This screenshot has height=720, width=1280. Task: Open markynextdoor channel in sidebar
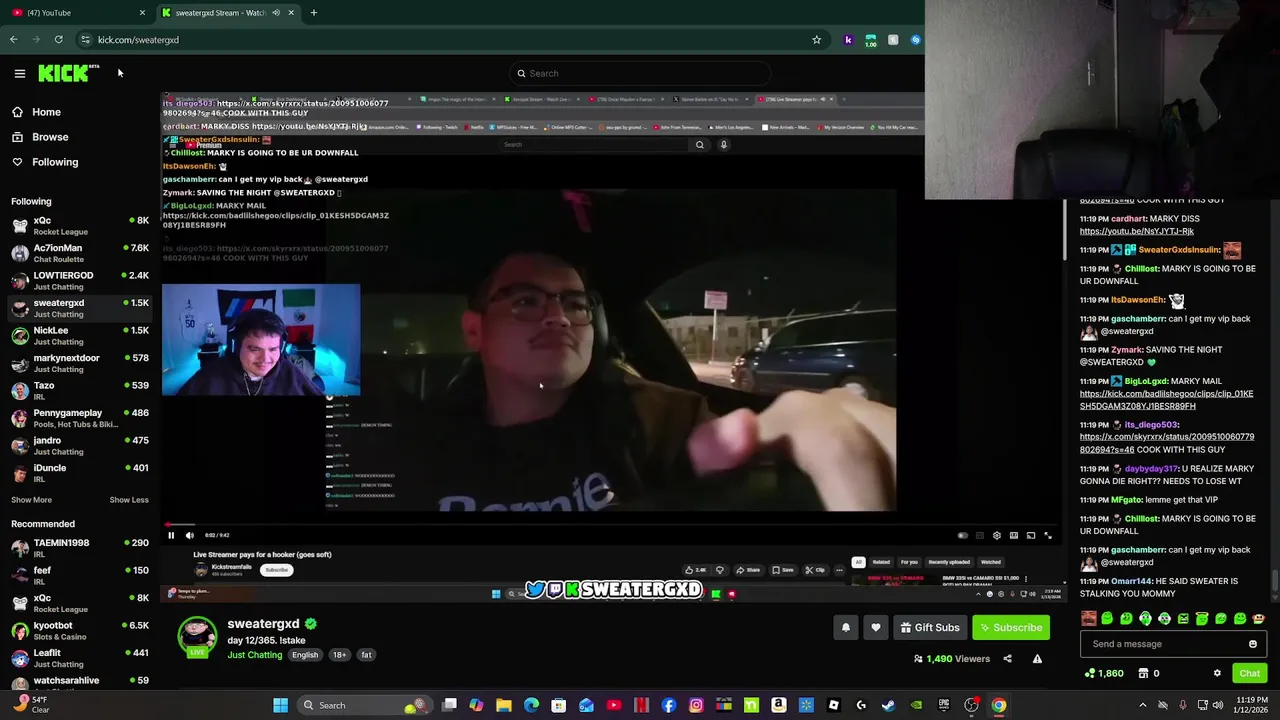(80, 363)
